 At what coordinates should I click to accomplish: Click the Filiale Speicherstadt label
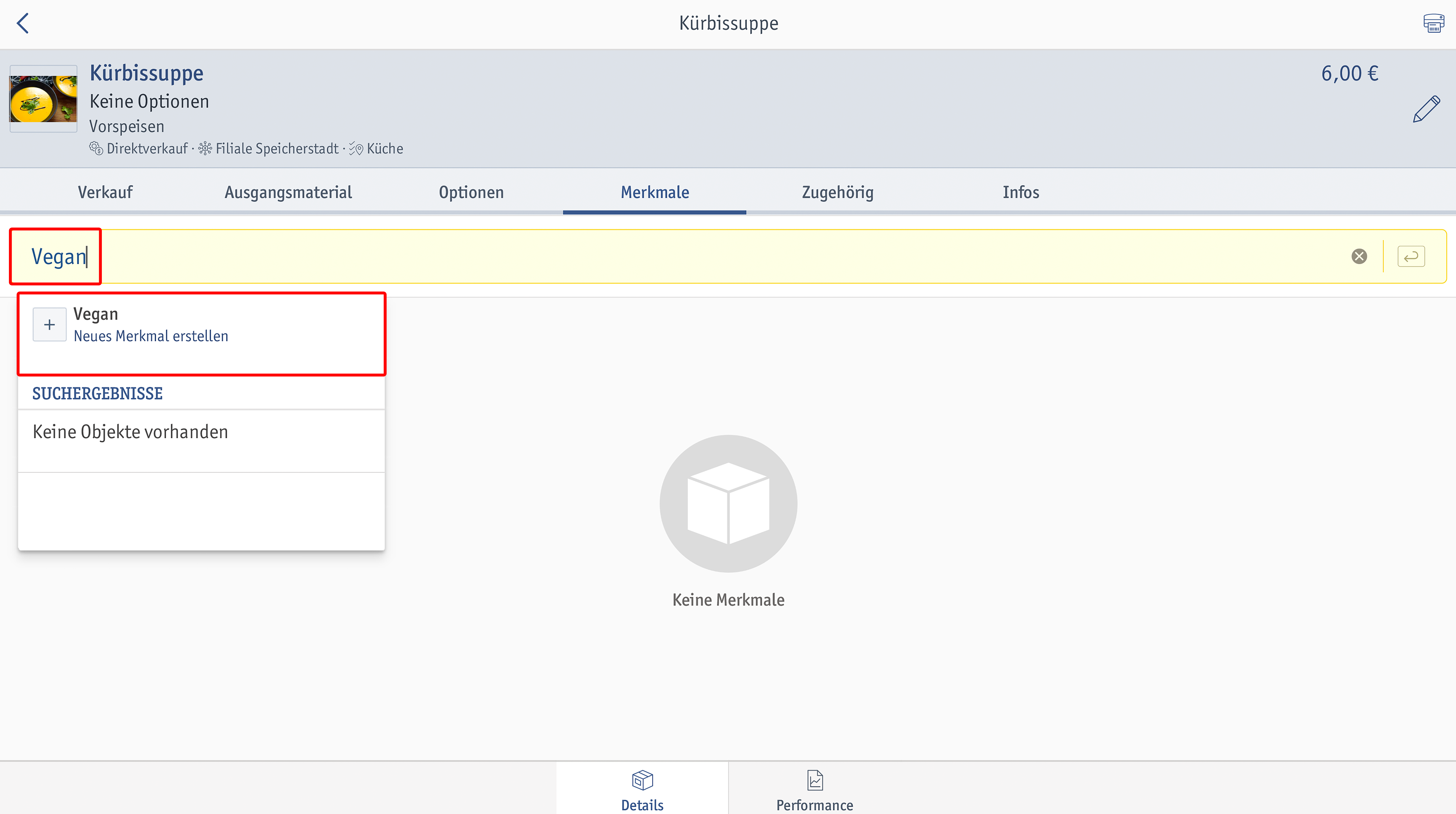(x=277, y=149)
